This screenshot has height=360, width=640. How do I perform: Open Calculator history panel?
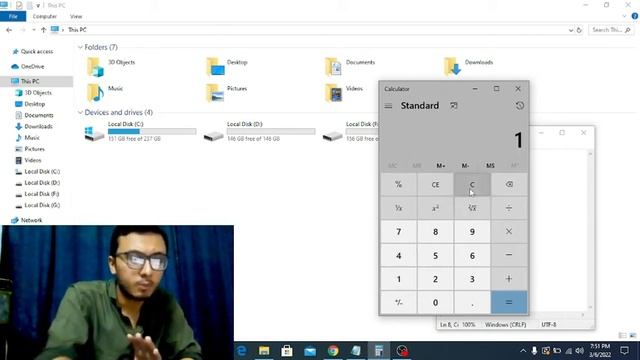coord(520,106)
